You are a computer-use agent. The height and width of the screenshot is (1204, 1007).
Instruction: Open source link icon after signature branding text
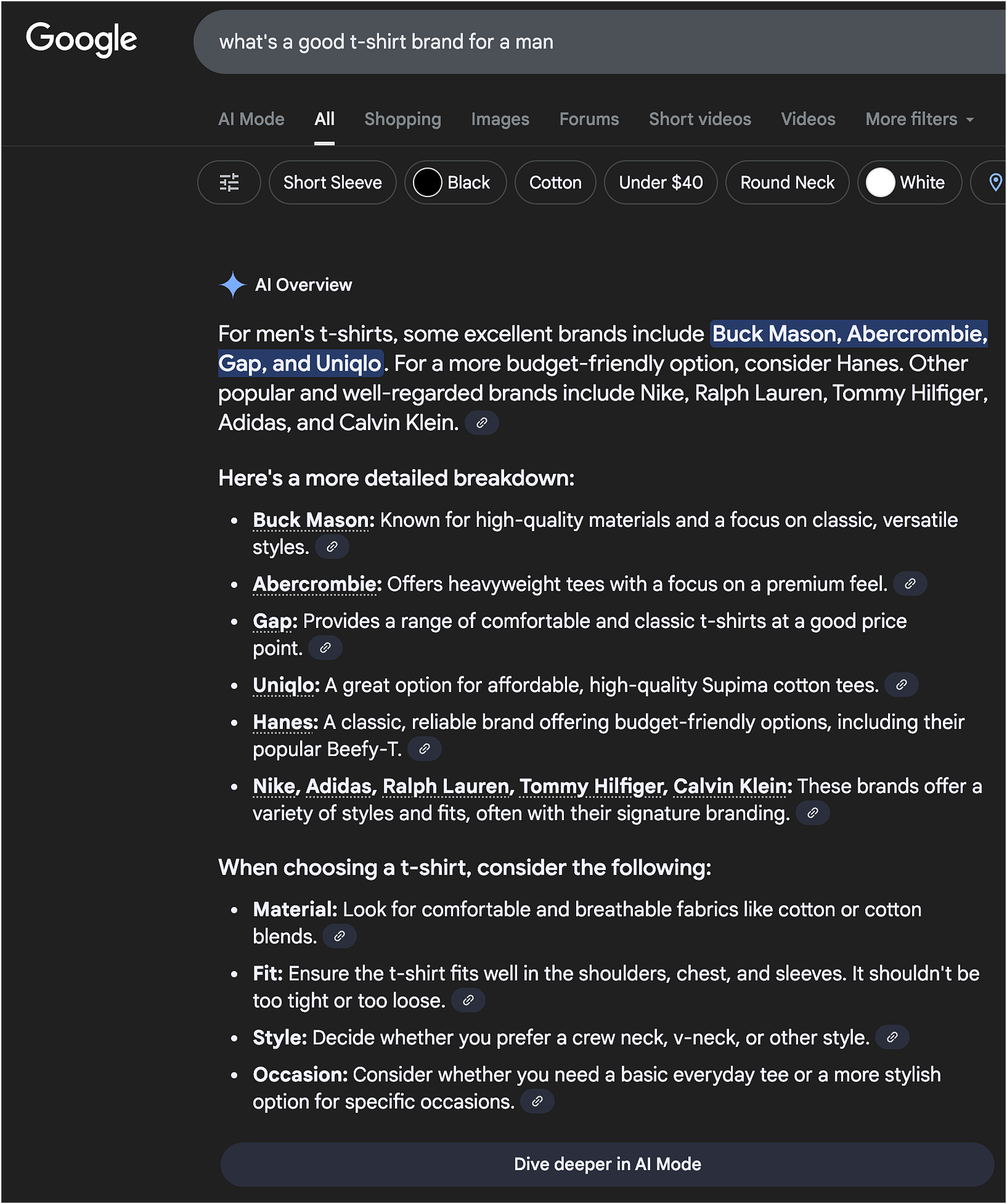click(x=813, y=813)
